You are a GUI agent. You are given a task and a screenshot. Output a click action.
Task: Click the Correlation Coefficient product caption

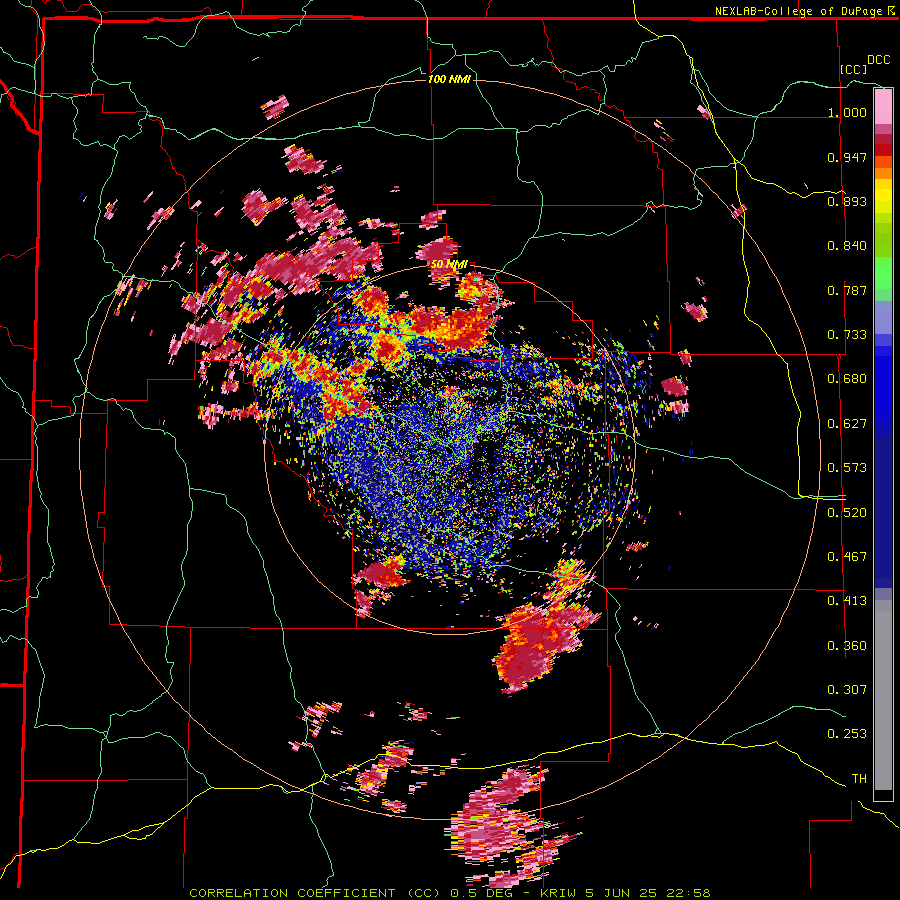click(450, 893)
